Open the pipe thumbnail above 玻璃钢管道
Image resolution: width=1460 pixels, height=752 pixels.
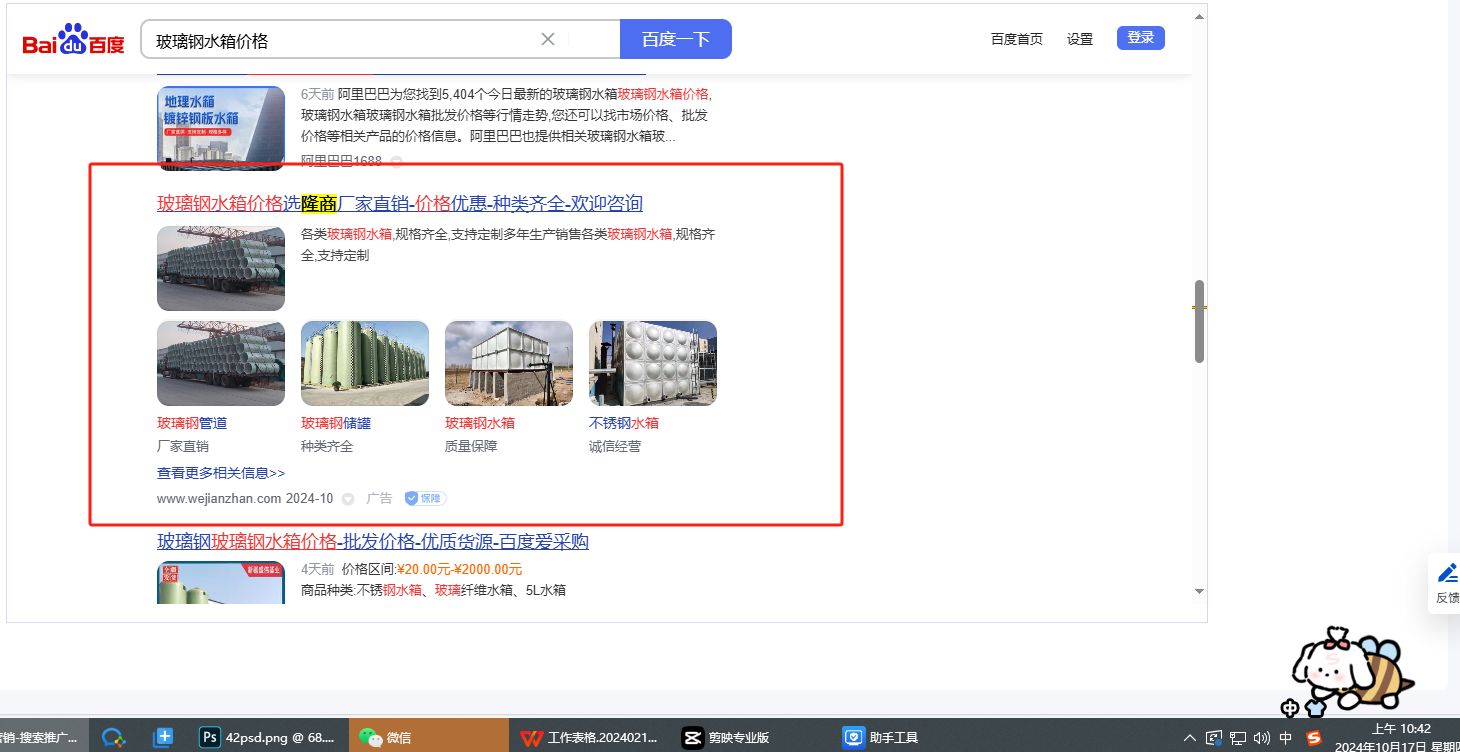point(221,363)
